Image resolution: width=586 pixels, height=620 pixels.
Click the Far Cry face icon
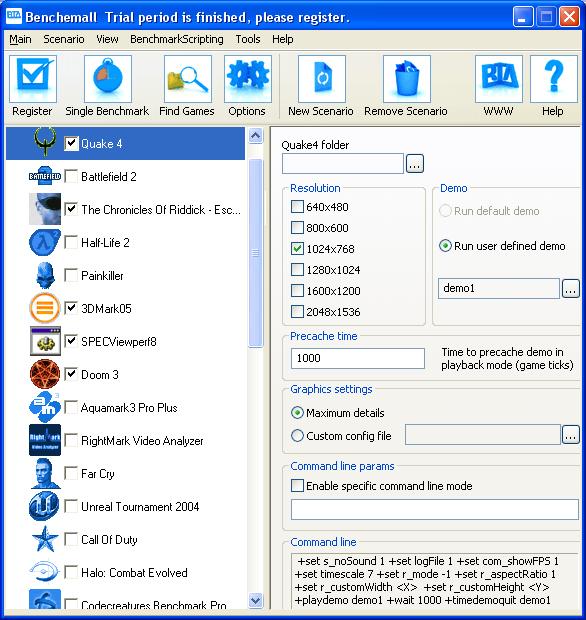click(45, 473)
